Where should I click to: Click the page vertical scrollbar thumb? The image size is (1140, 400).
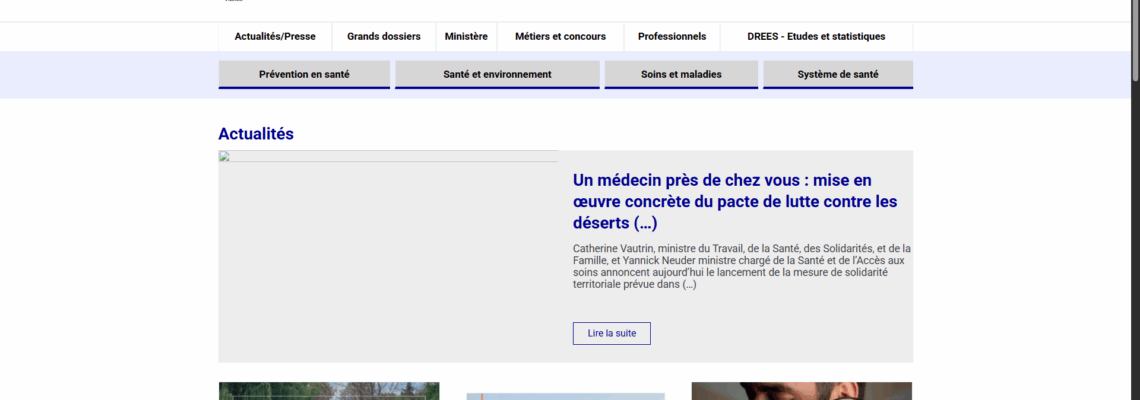[1135, 40]
